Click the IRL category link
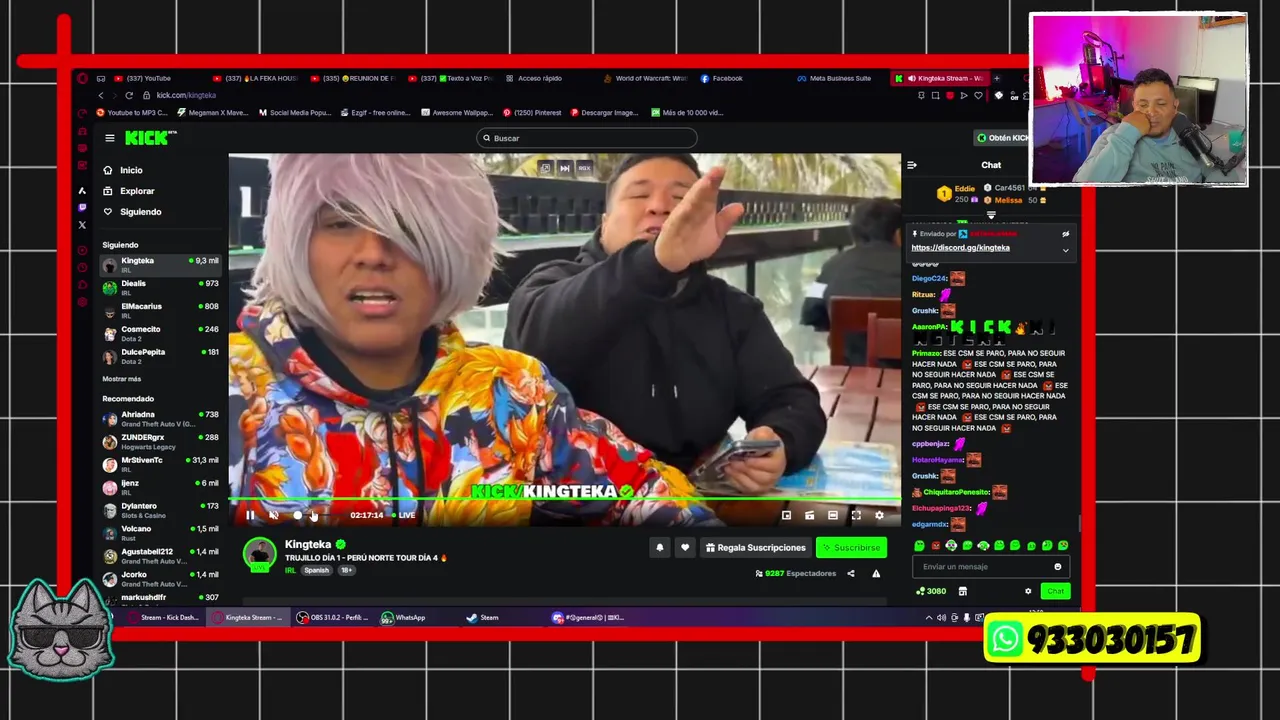The width and height of the screenshot is (1280, 720). (x=290, y=570)
